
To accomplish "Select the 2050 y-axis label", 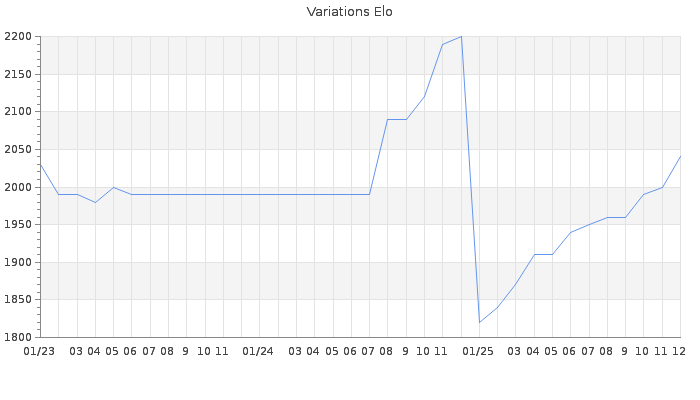I will [19, 150].
